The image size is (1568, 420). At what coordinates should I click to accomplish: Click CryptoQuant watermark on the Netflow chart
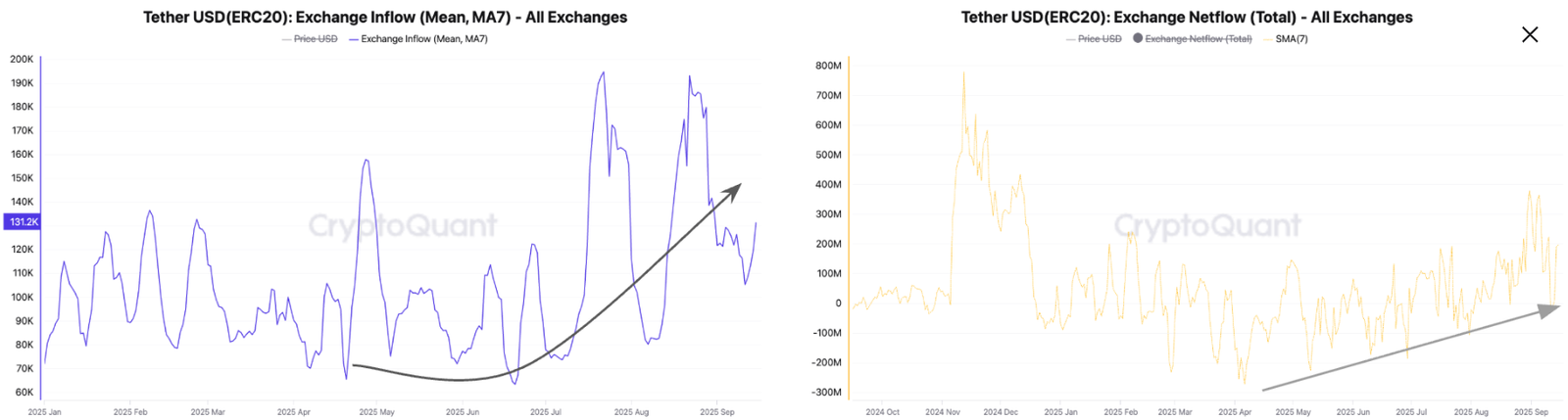(1207, 226)
